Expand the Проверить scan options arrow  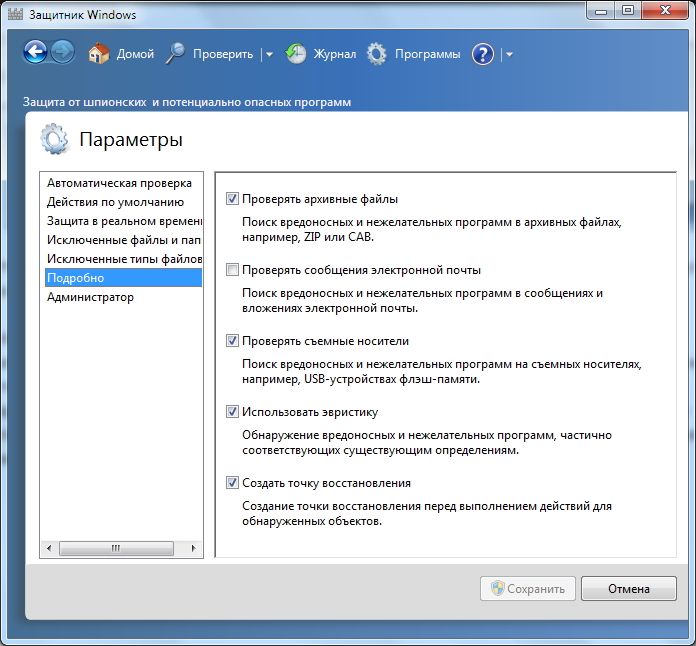[x=268, y=55]
